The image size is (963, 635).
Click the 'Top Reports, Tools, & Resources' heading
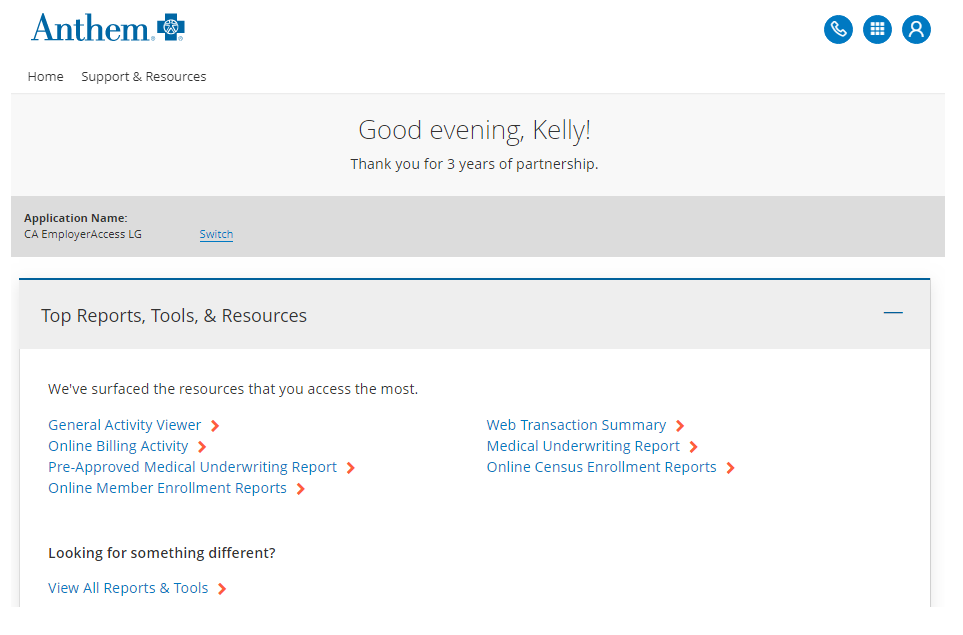point(174,315)
